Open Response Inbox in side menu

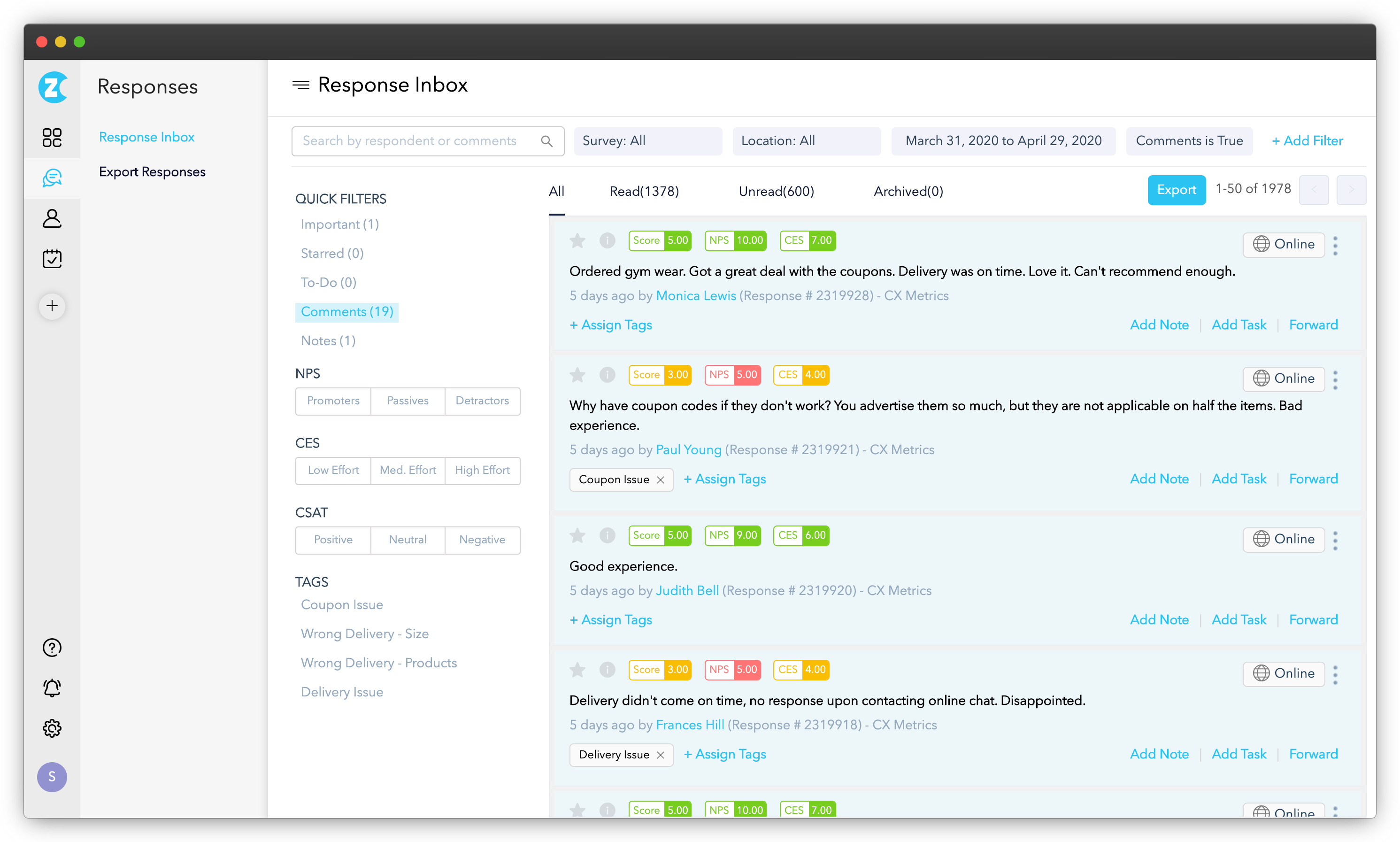(x=147, y=137)
